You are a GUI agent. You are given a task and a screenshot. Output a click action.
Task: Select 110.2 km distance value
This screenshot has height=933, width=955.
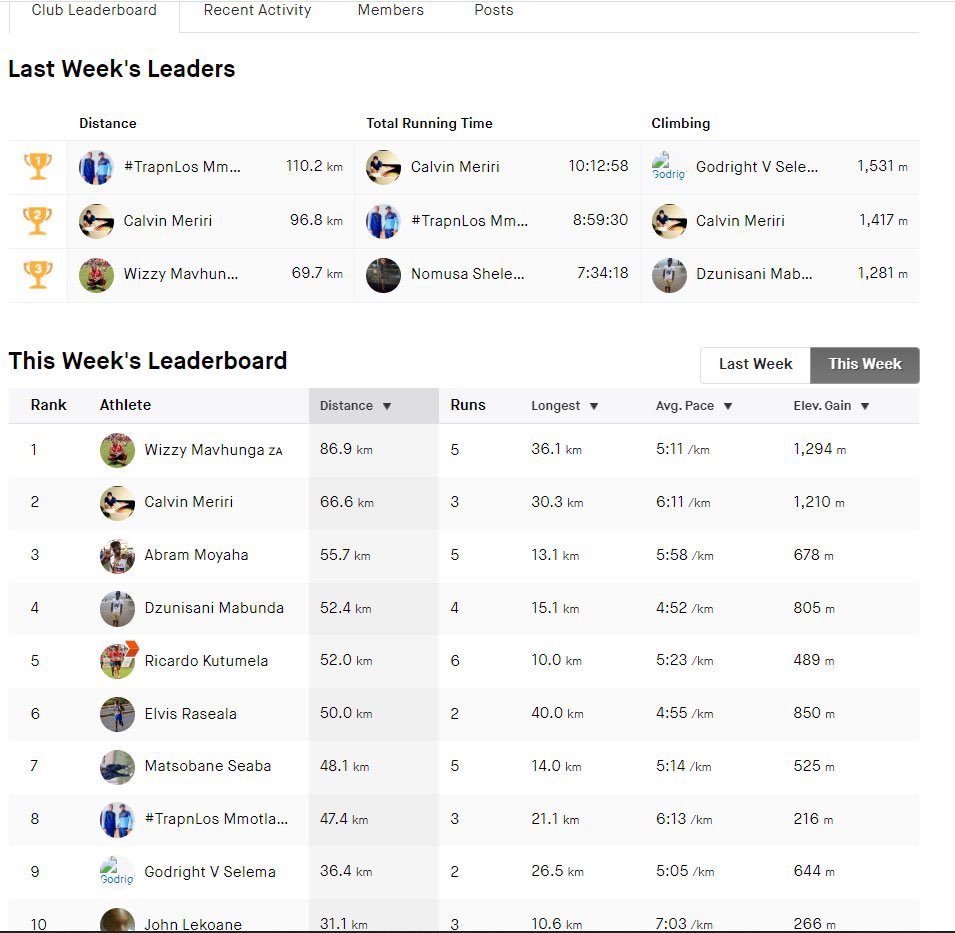(314, 166)
